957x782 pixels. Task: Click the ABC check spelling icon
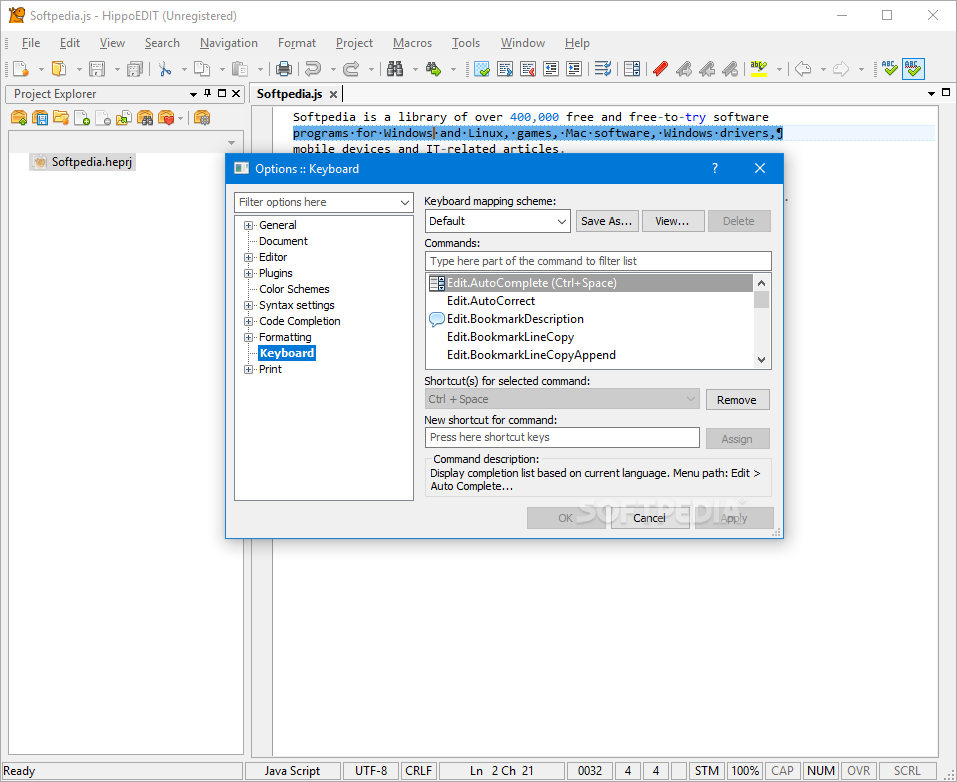point(890,69)
